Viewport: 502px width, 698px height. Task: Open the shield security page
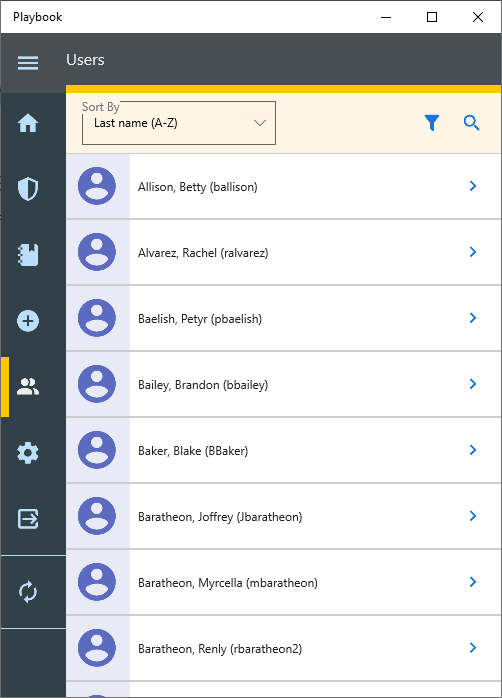coord(28,189)
